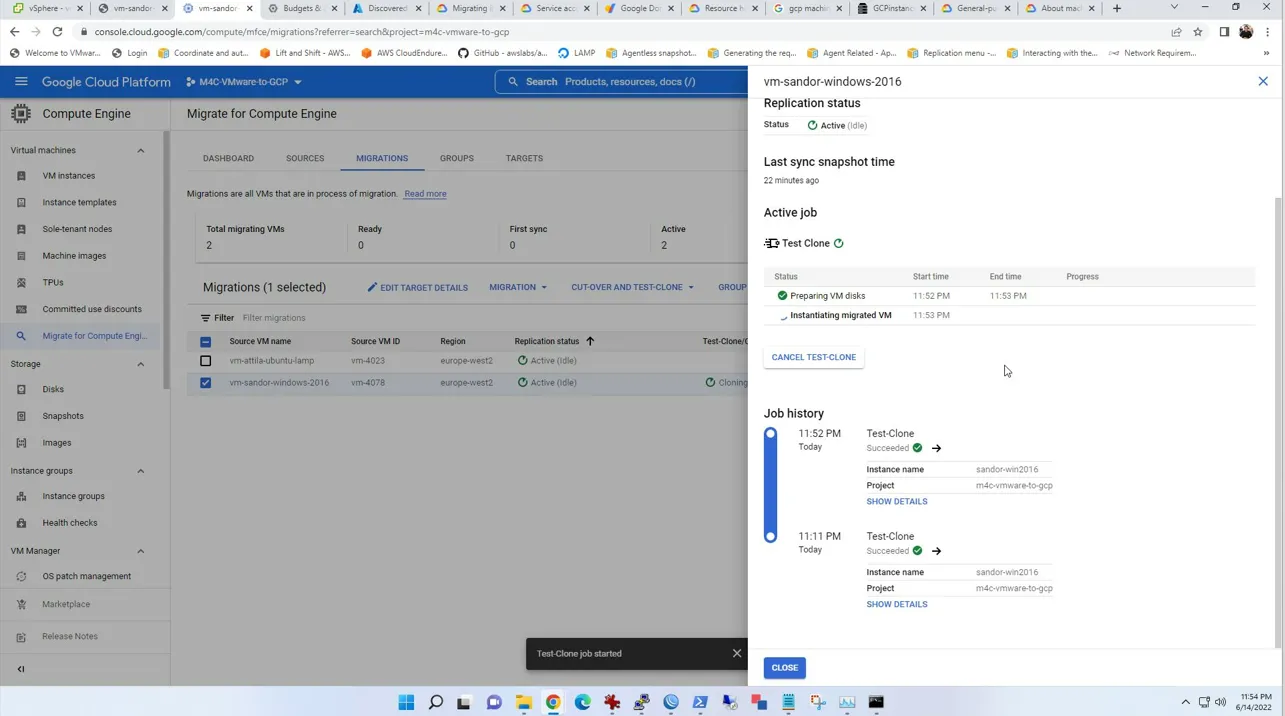Open the MIGRATION dropdown menu
Screen dimensions: 1285x716
point(518,287)
